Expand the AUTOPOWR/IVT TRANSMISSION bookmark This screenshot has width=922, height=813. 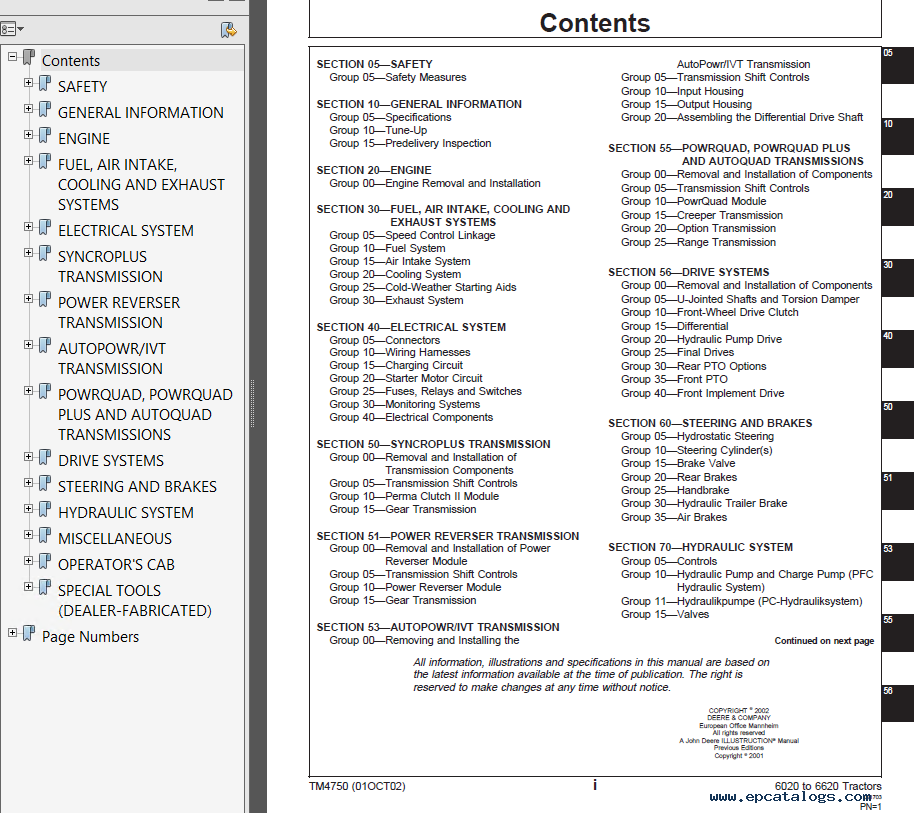28,344
